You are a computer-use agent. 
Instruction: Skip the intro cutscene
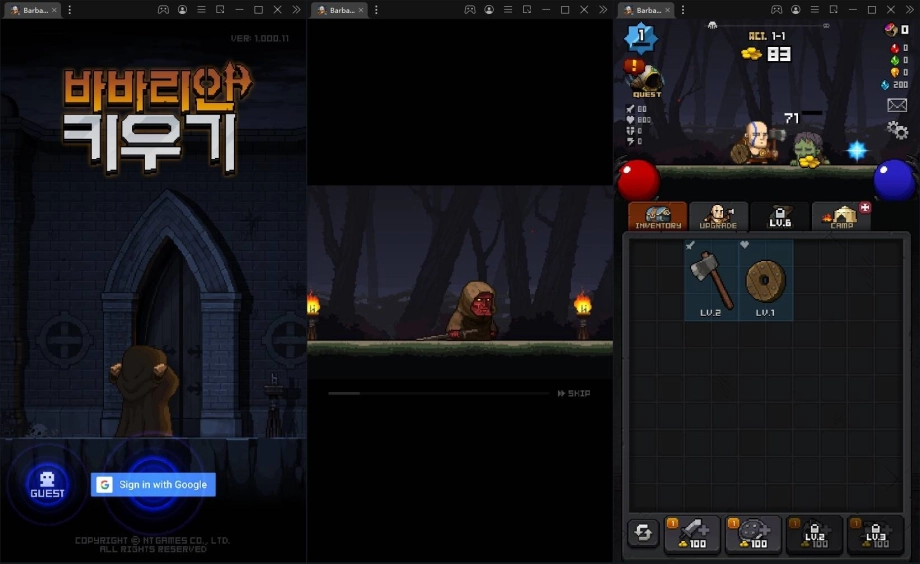pyautogui.click(x=573, y=394)
